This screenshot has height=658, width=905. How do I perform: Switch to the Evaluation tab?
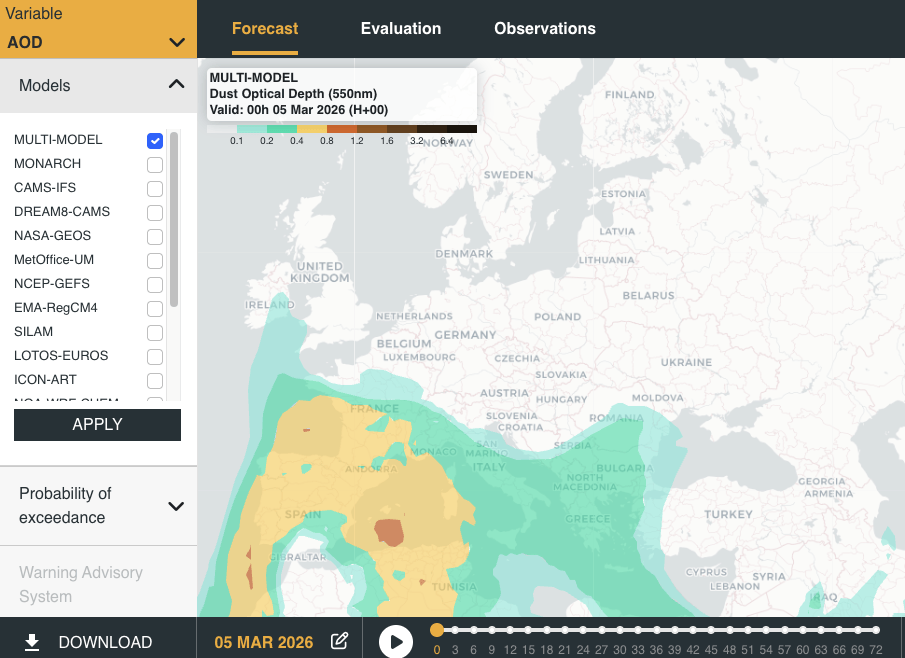(x=400, y=29)
